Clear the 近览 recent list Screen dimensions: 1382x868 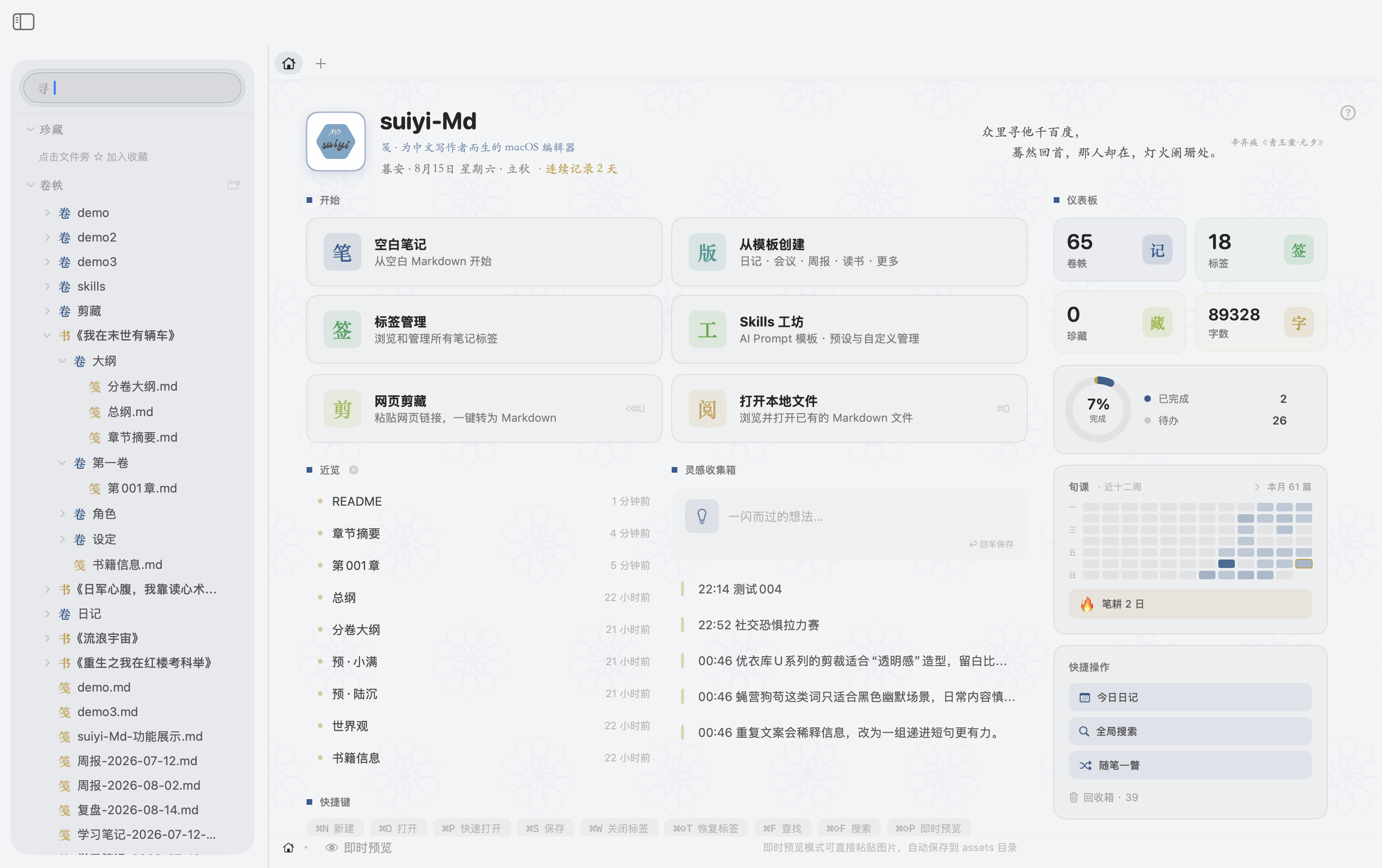[354, 469]
